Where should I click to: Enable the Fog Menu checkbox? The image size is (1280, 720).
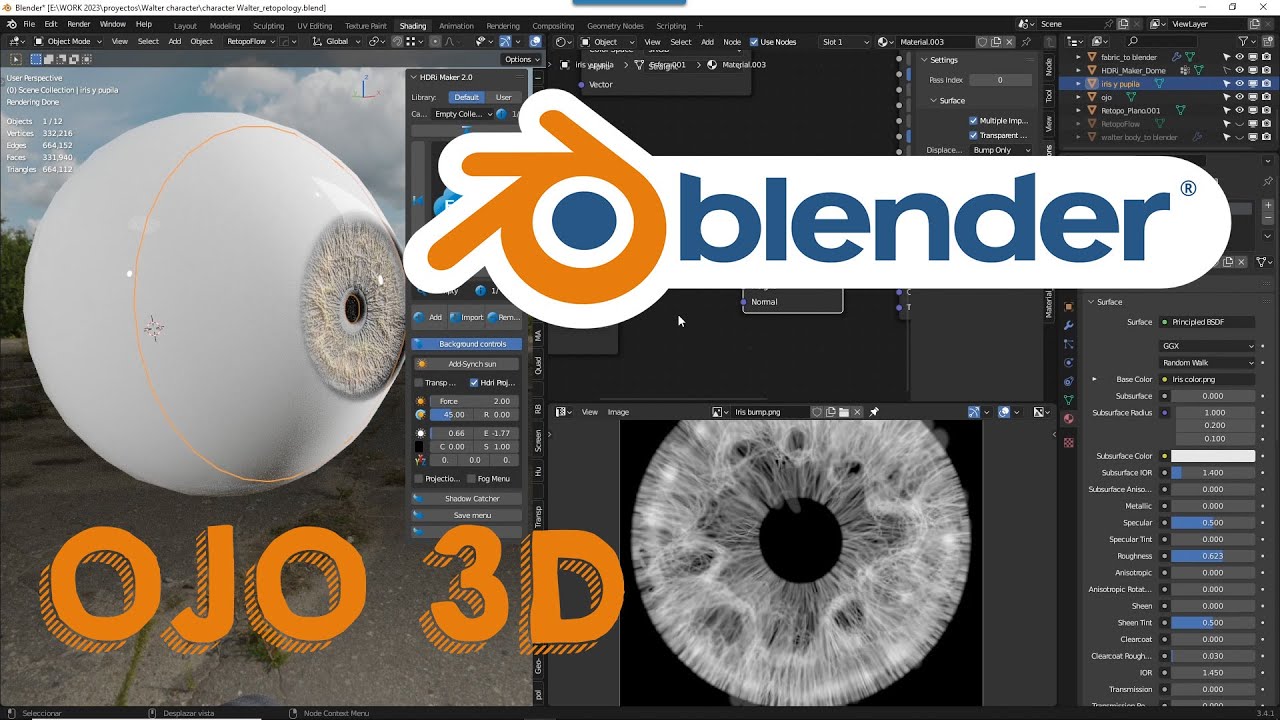click(471, 479)
